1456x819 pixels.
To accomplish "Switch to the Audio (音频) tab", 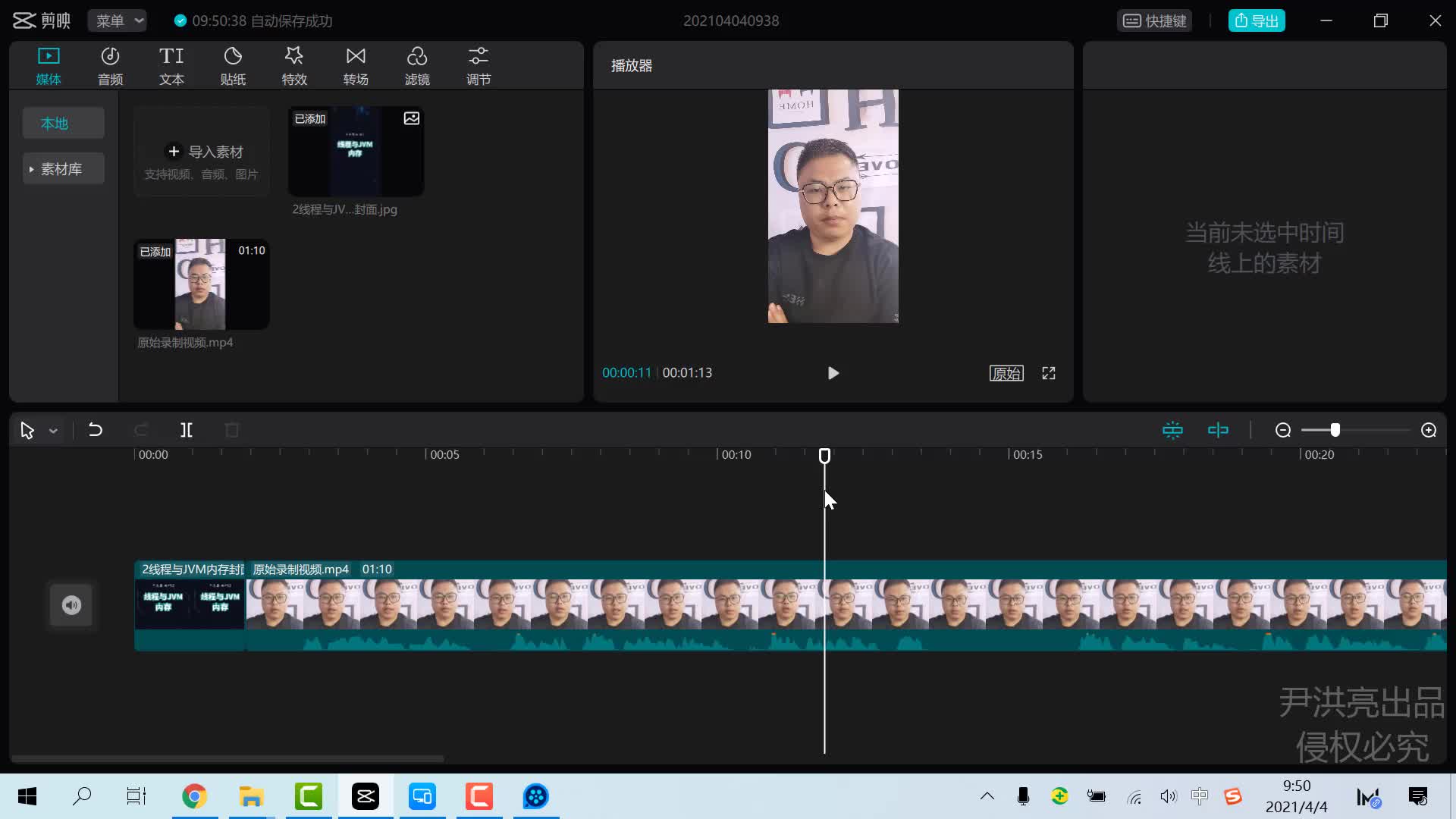I will point(110,66).
